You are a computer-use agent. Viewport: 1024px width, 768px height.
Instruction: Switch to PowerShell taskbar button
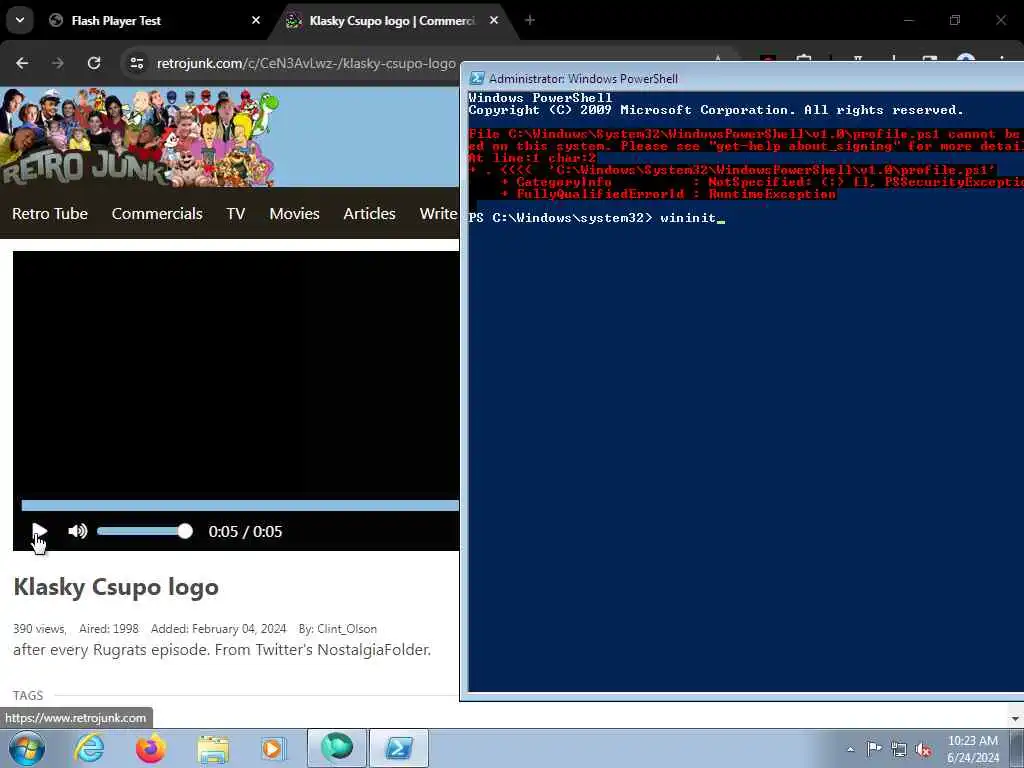399,748
